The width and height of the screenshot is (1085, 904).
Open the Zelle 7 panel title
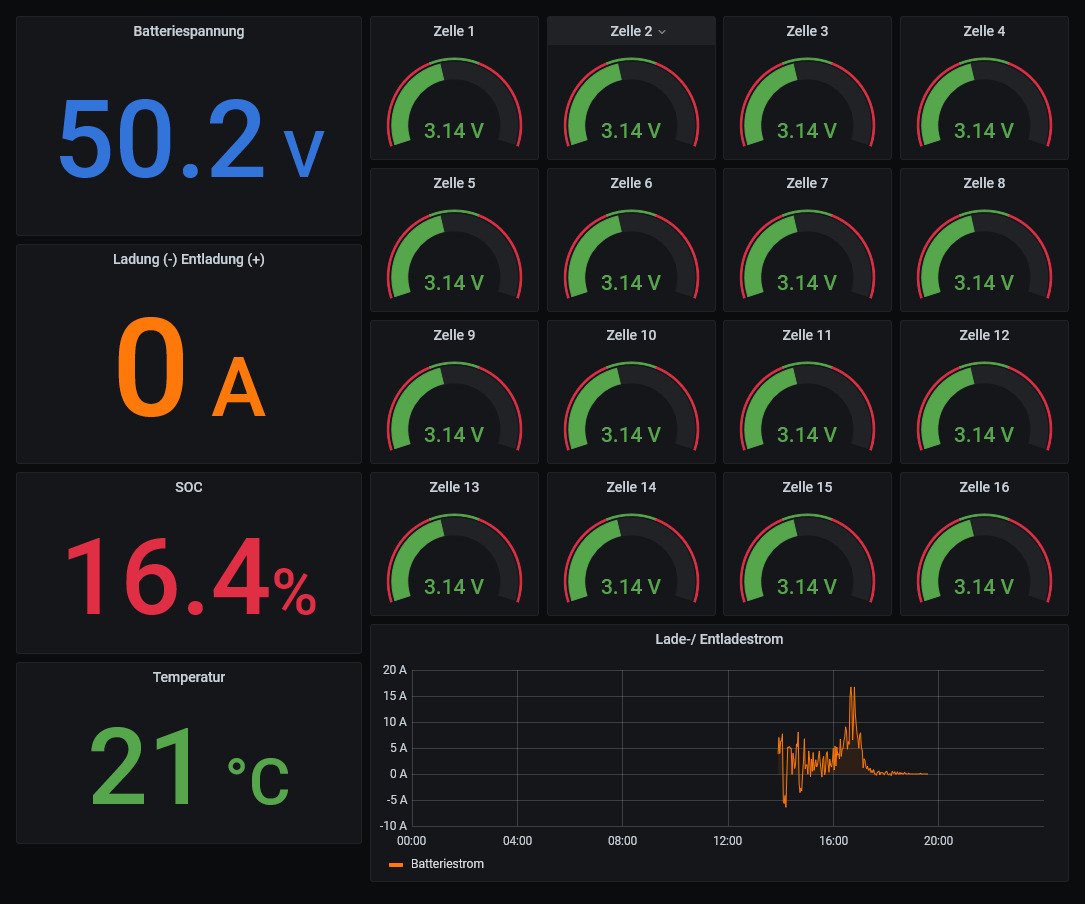tap(807, 183)
